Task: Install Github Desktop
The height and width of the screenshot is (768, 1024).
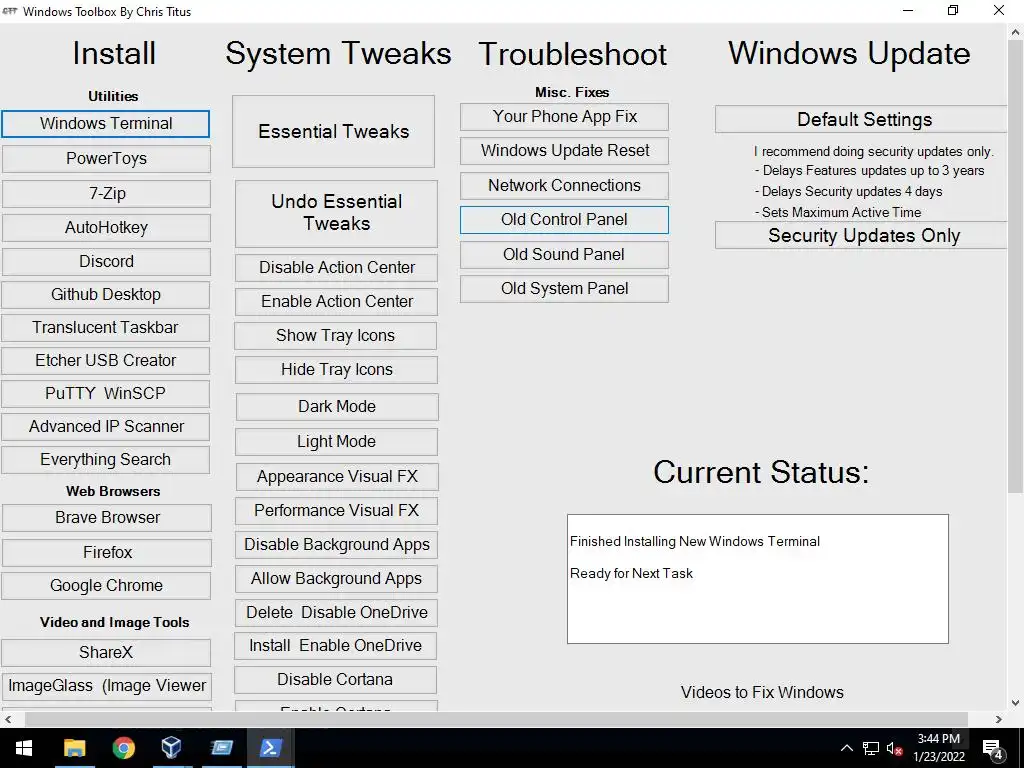Action: [x=106, y=295]
